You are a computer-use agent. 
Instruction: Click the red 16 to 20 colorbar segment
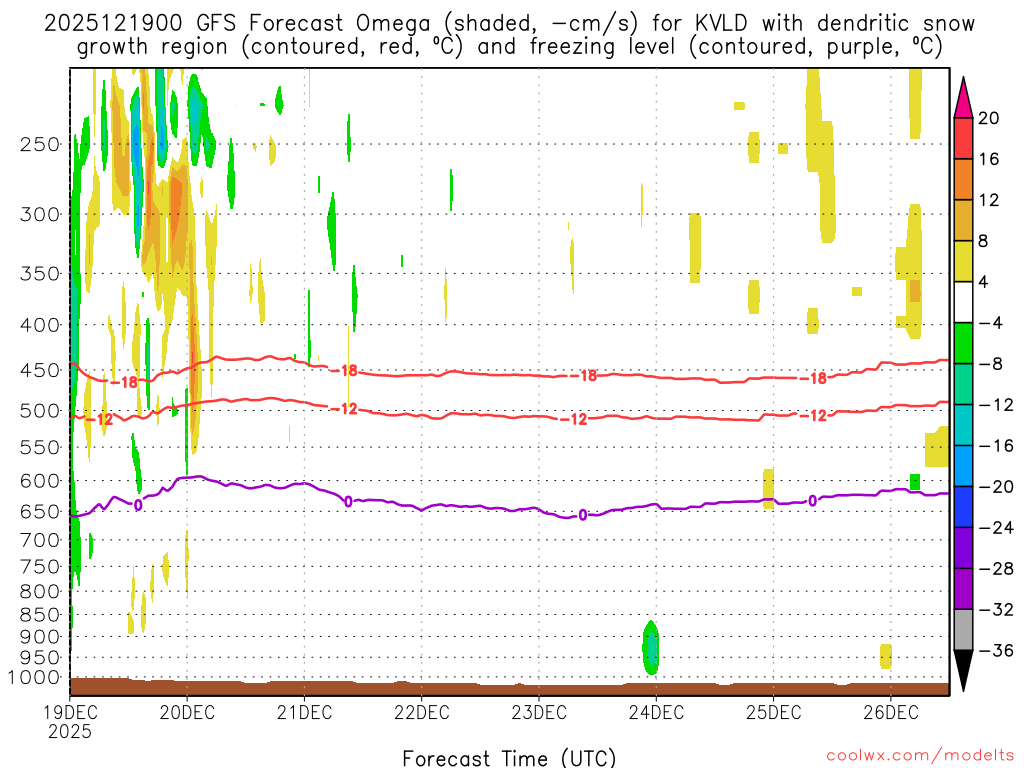(963, 138)
